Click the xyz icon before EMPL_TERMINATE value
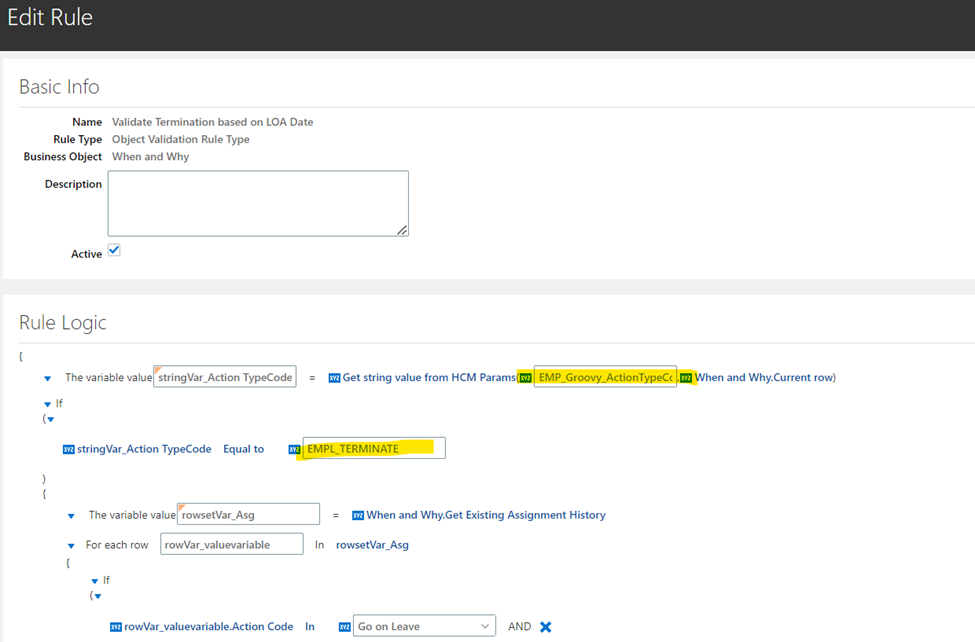Screen dimensions: 975x642 [x=294, y=448]
